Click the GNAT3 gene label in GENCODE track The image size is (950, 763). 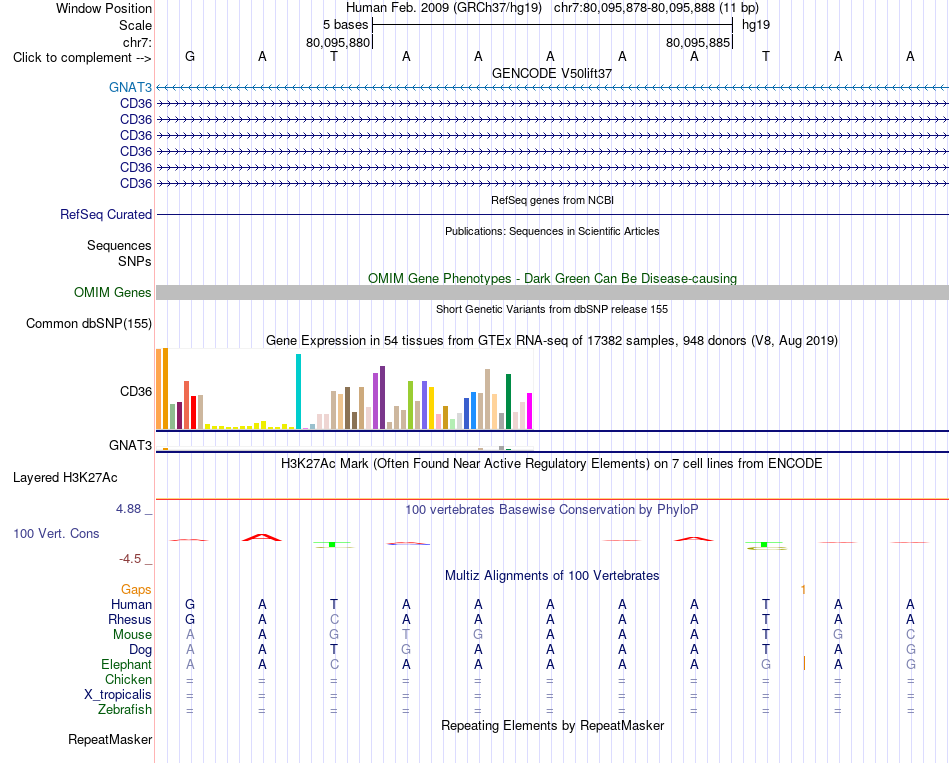(130, 87)
